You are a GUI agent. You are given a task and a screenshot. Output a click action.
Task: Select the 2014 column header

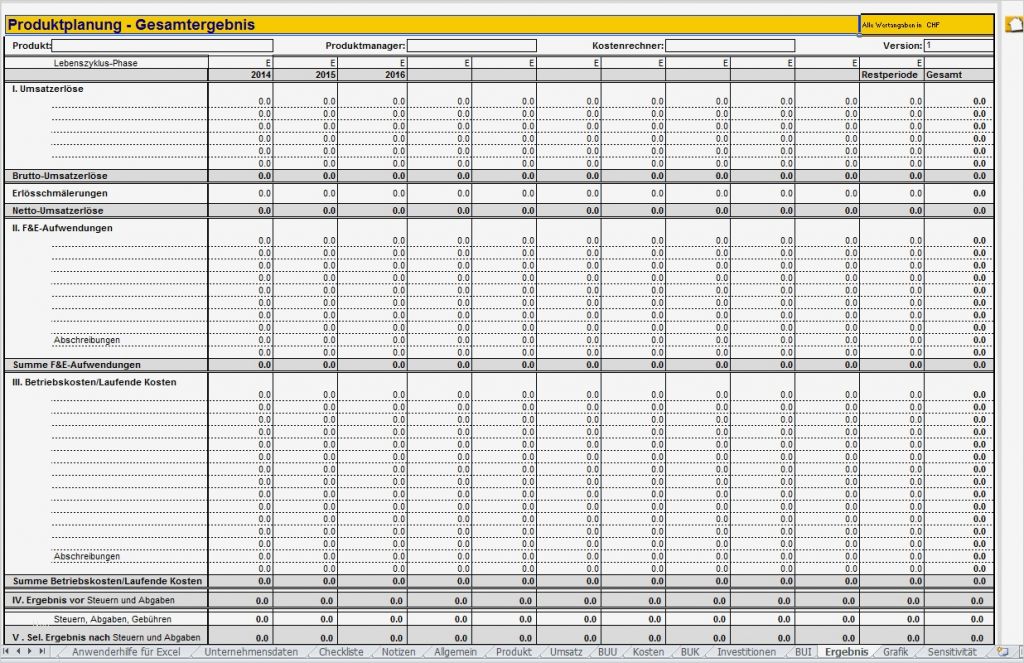240,75
